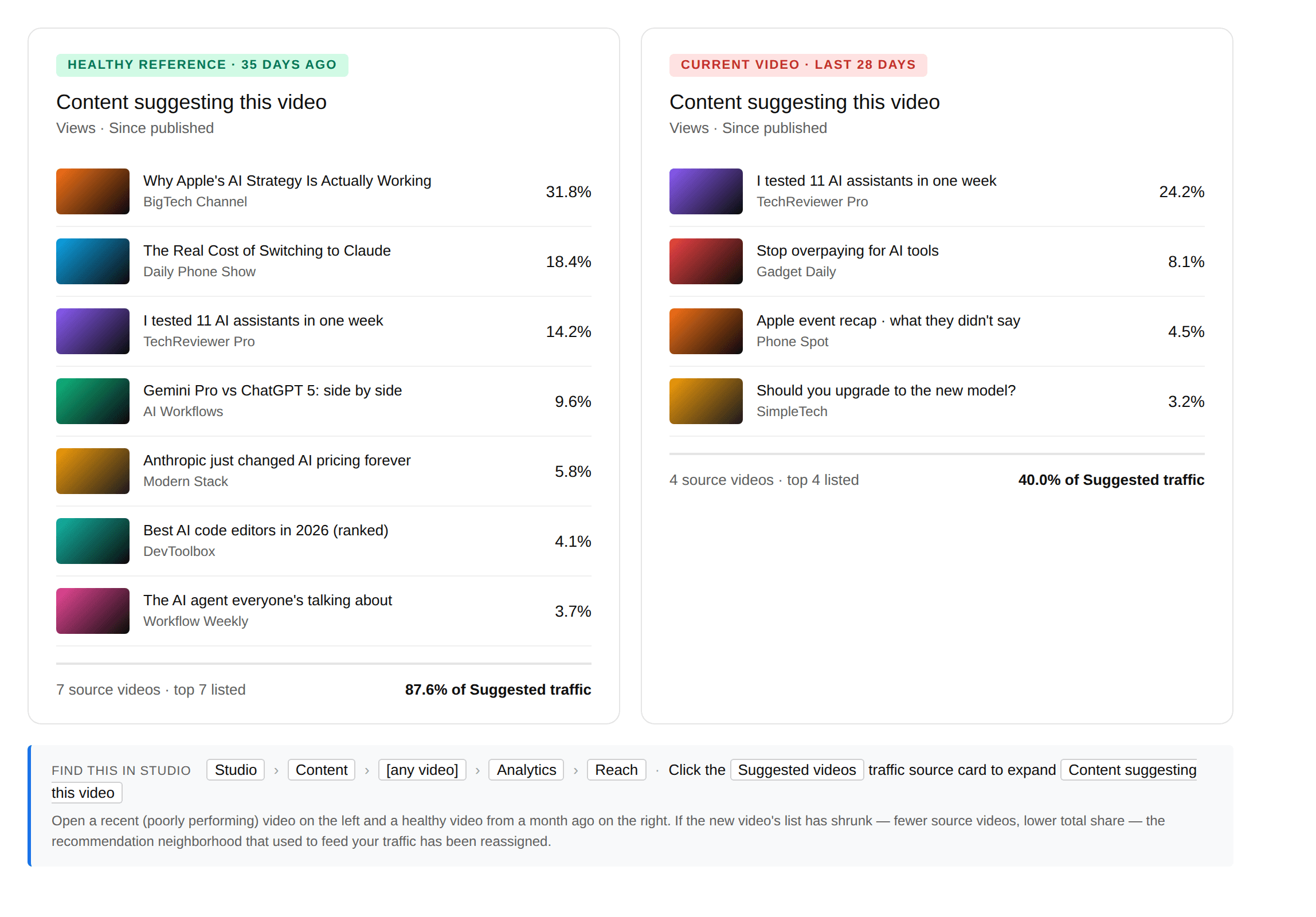This screenshot has width=1316, height=917.
Task: Click the Reach breadcrumb chip
Action: (x=616, y=770)
